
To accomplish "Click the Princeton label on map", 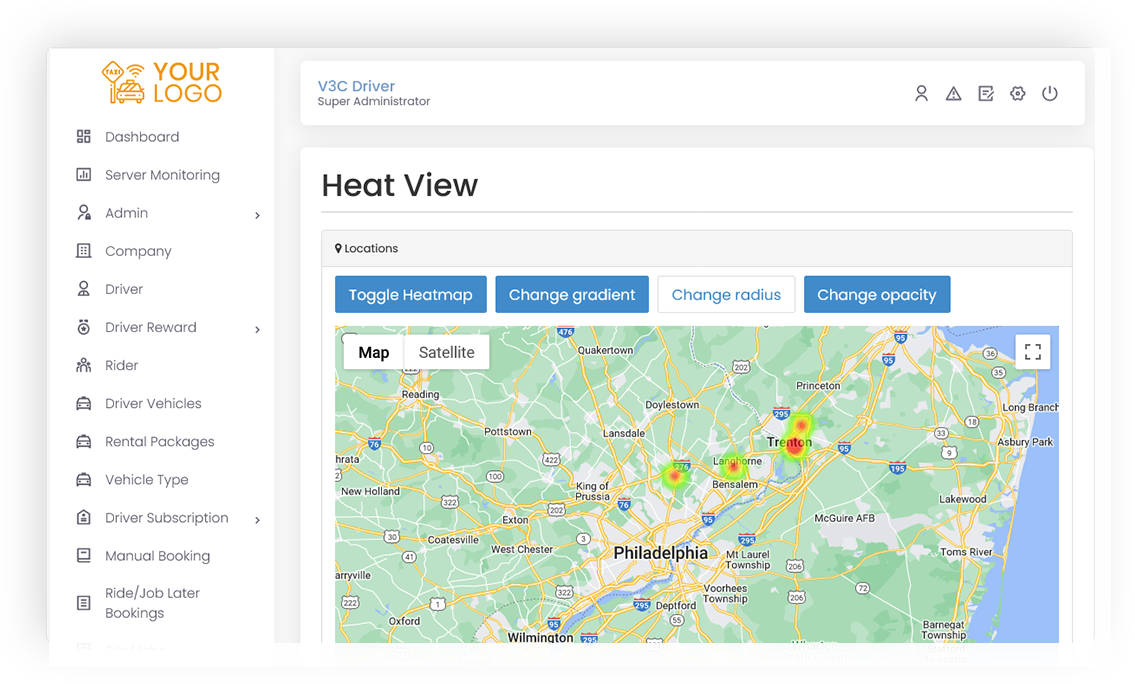I will pyautogui.click(x=818, y=386).
